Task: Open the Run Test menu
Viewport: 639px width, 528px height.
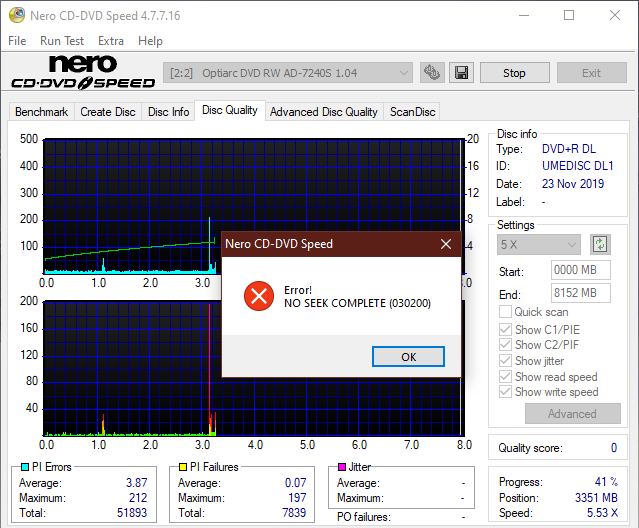Action: click(x=62, y=41)
